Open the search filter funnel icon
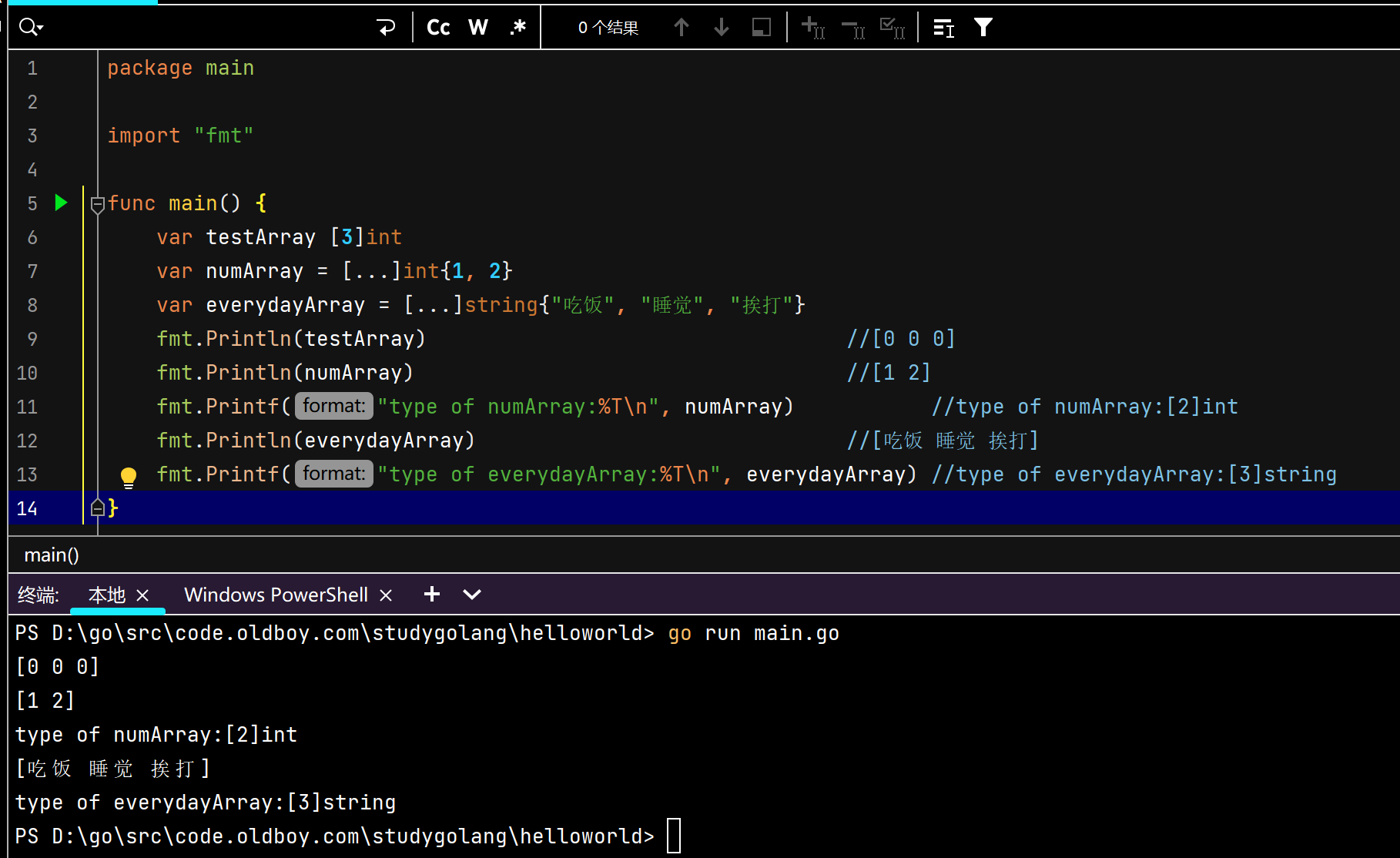 pyautogui.click(x=983, y=28)
